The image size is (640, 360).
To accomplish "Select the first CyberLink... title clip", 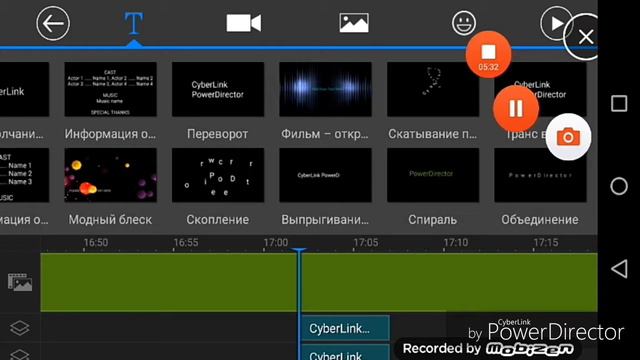I will (345, 328).
